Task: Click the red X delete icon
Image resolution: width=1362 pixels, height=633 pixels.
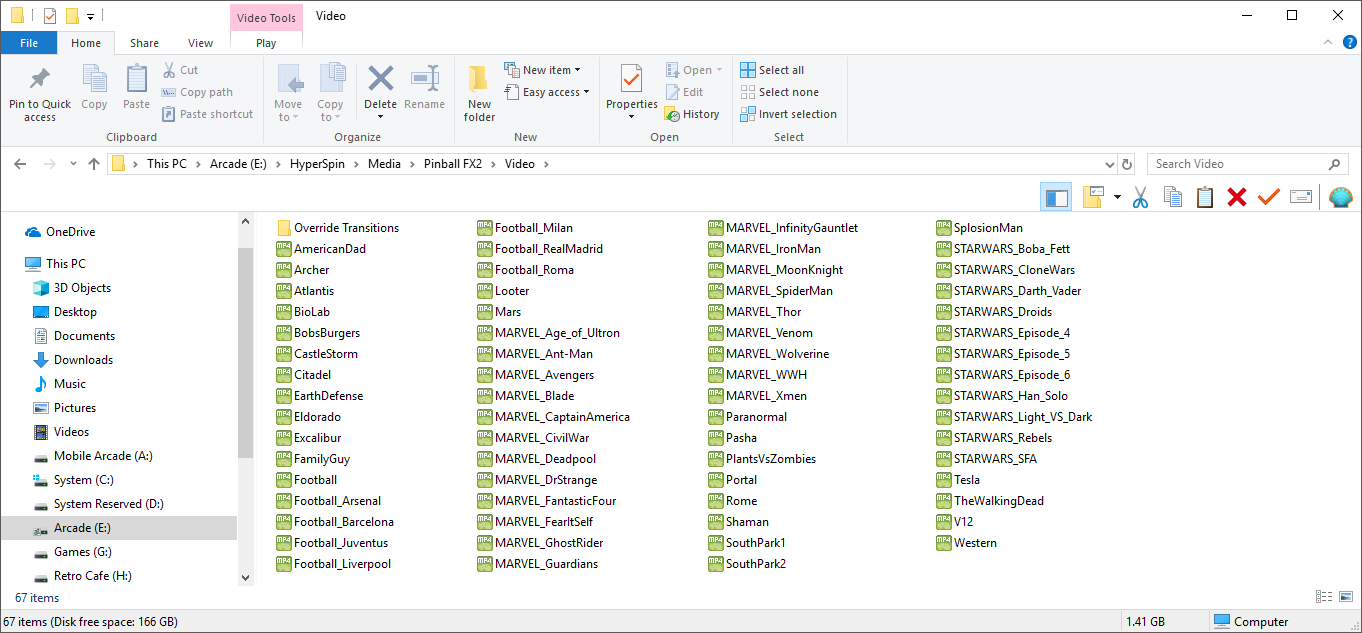Action: [1237, 198]
